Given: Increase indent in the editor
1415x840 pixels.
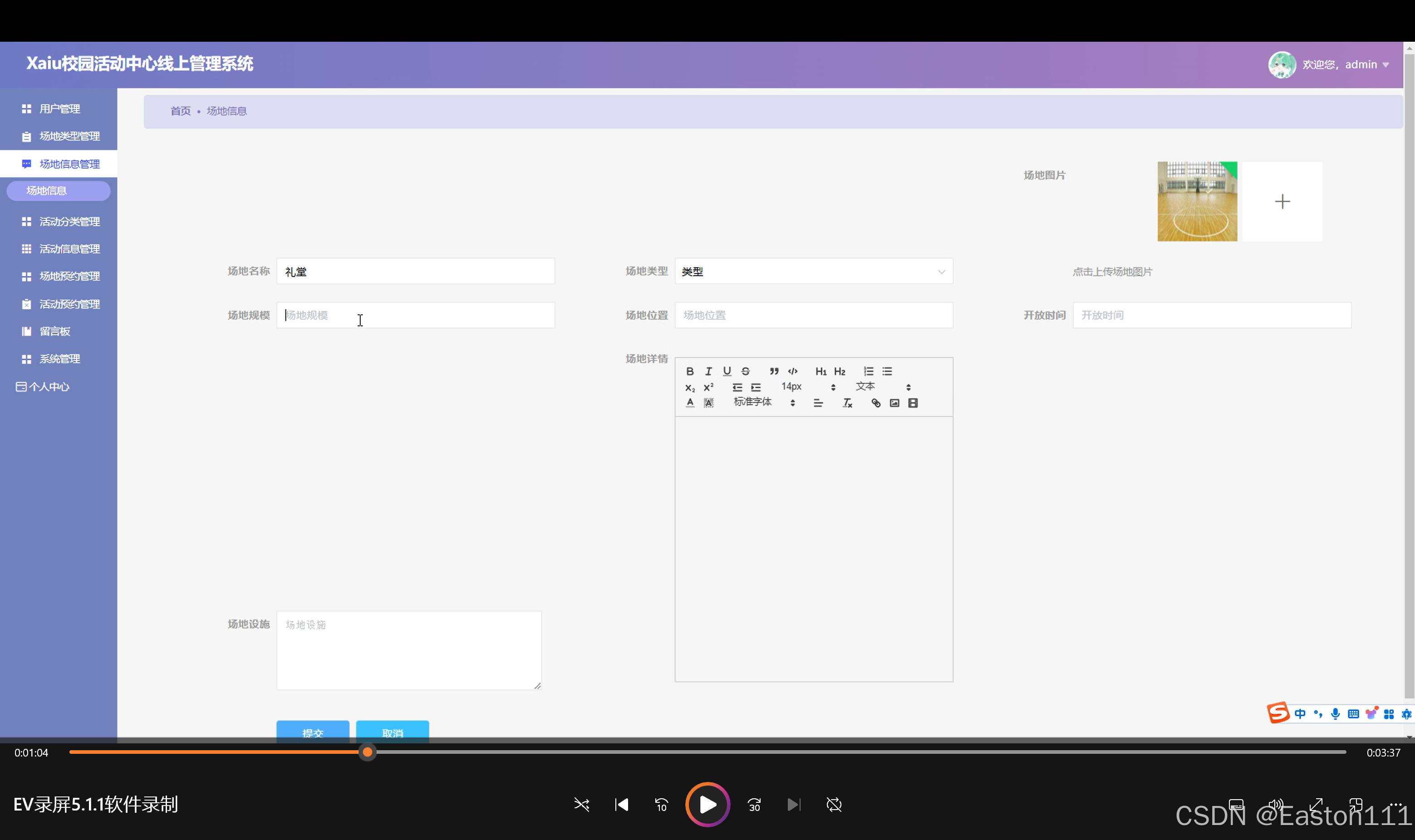Looking at the screenshot, I should point(756,388).
